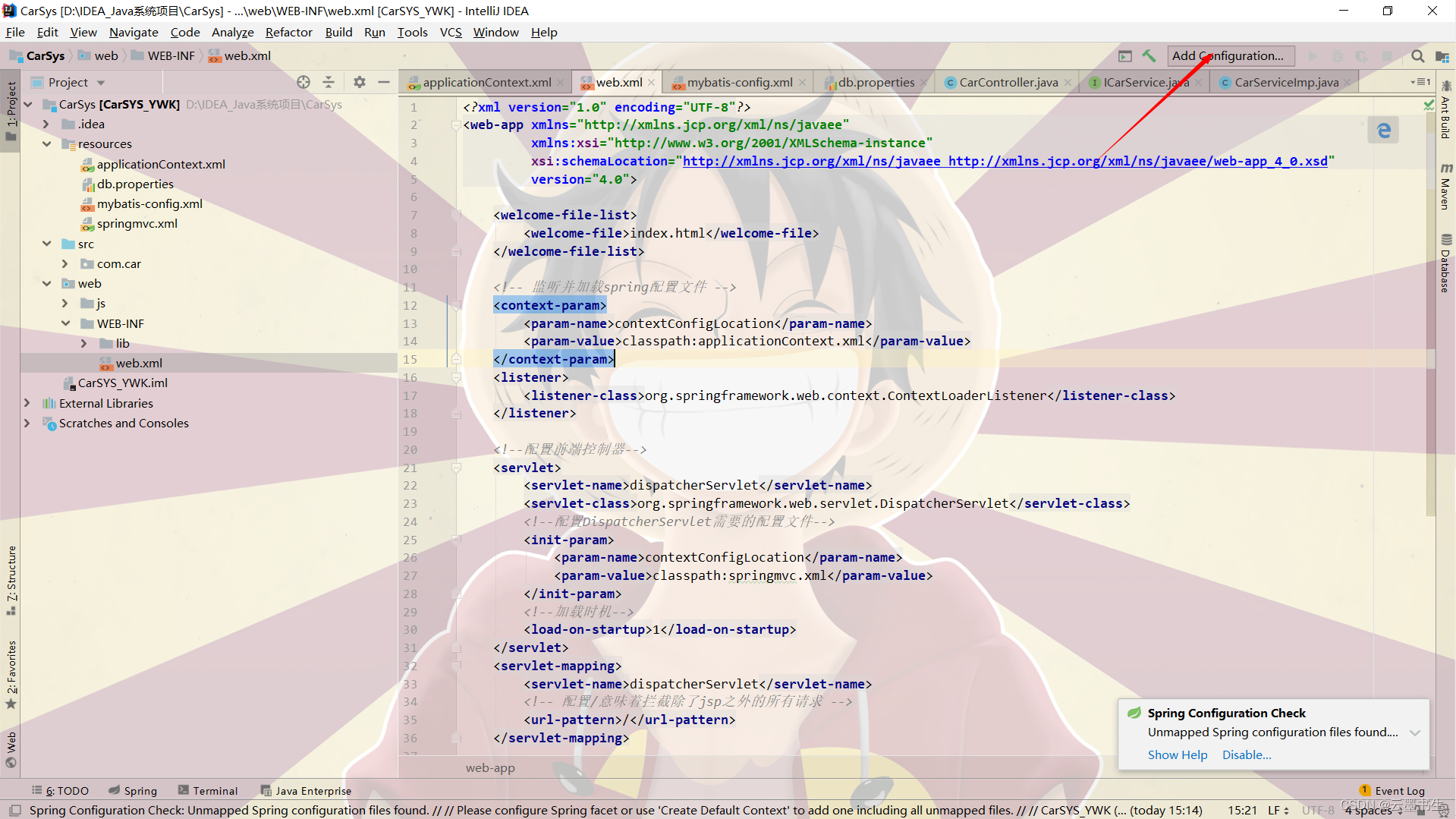
Task: Open the Navigate menu
Action: pos(134,32)
